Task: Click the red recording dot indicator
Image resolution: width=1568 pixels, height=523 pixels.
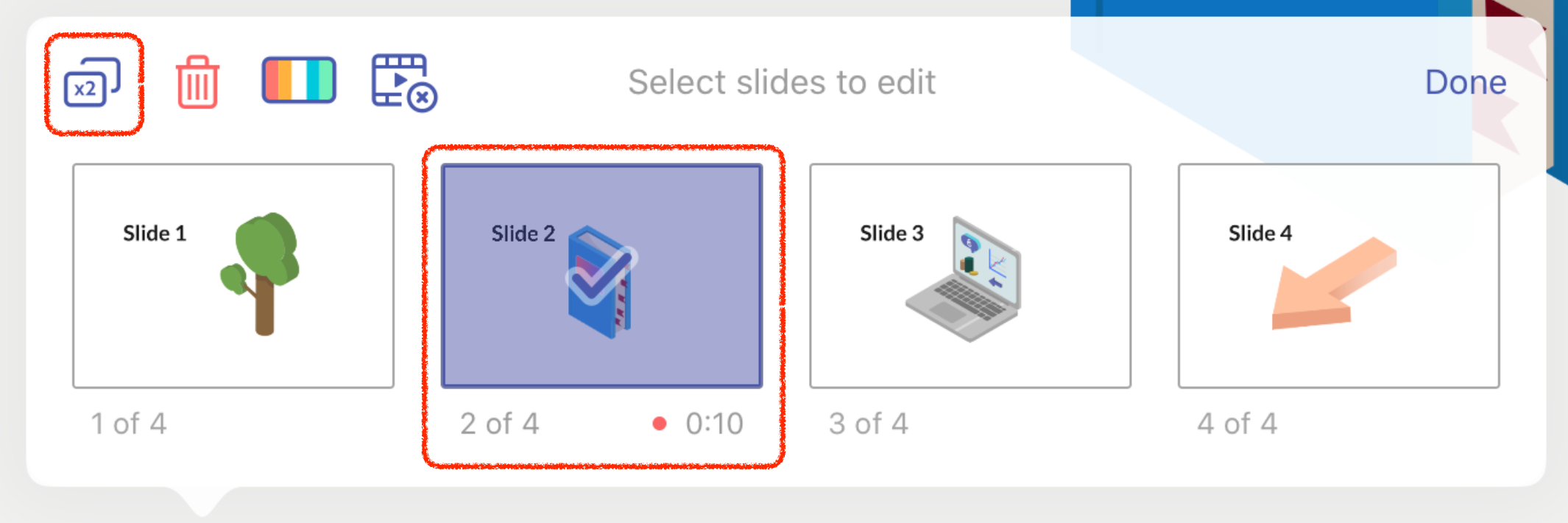Action: pos(660,424)
